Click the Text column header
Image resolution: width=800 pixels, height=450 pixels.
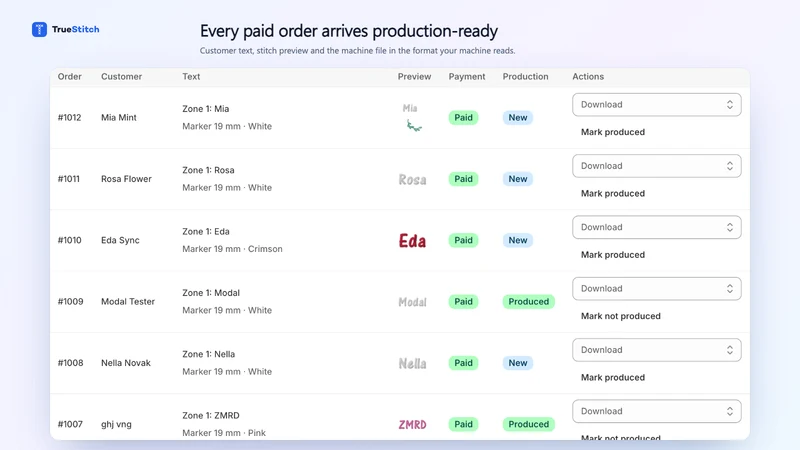(191, 77)
